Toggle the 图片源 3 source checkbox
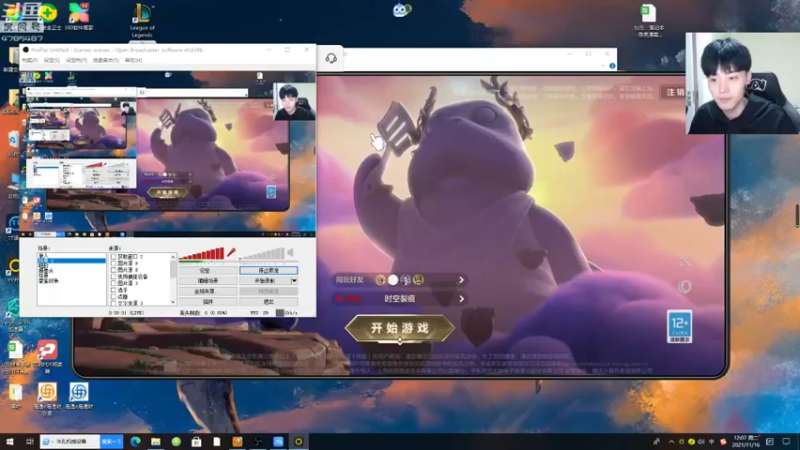 pyautogui.click(x=113, y=283)
